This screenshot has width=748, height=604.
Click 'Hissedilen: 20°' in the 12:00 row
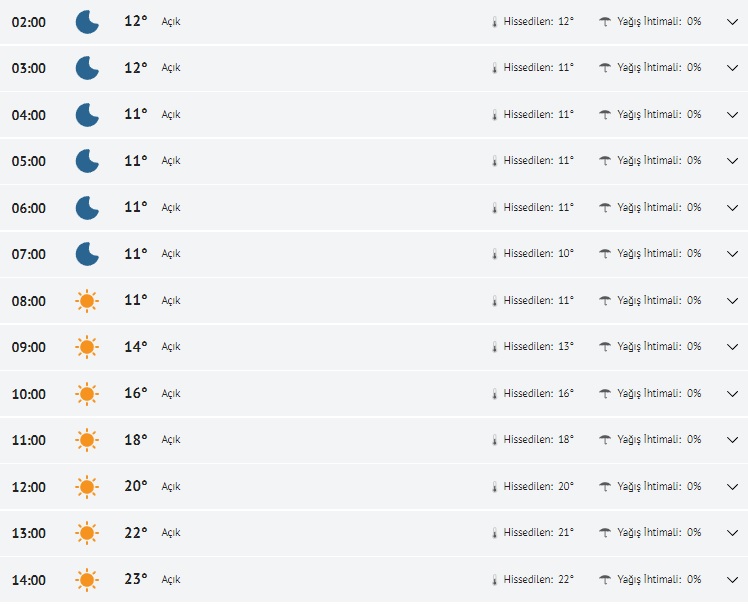point(538,487)
